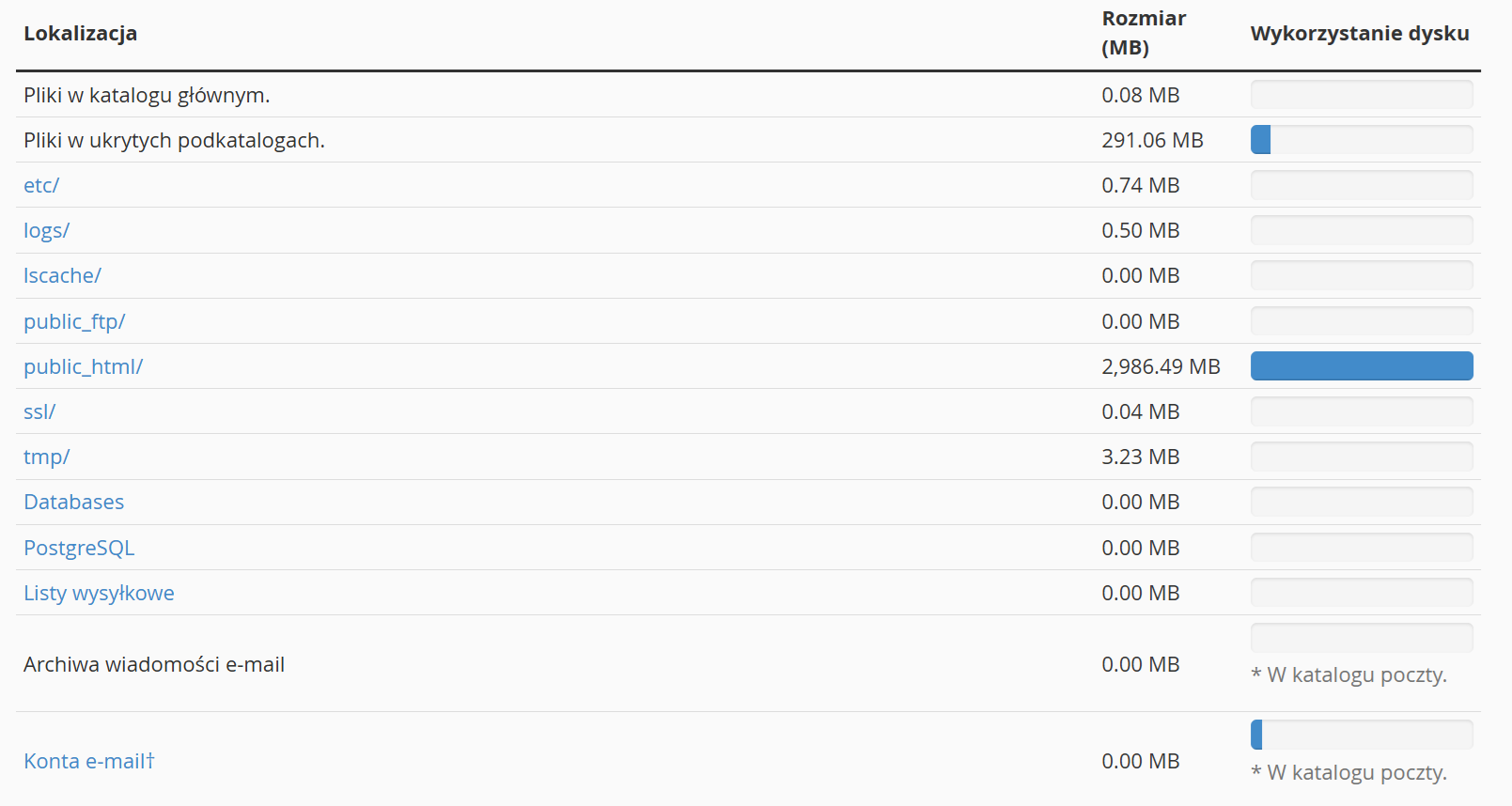Open the Databases link
The height and width of the screenshot is (806, 1512).
tap(74, 502)
